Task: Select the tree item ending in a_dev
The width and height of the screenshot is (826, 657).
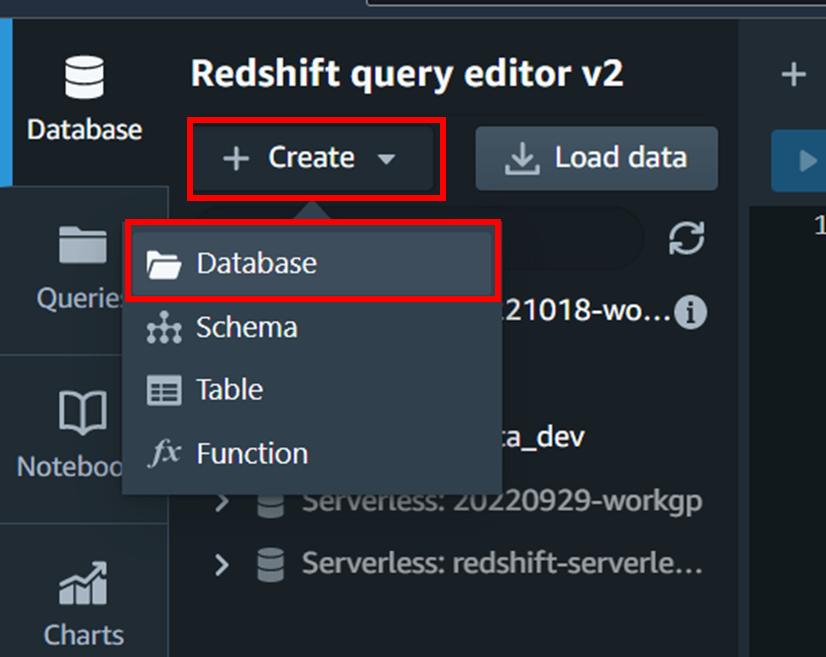Action: 543,437
